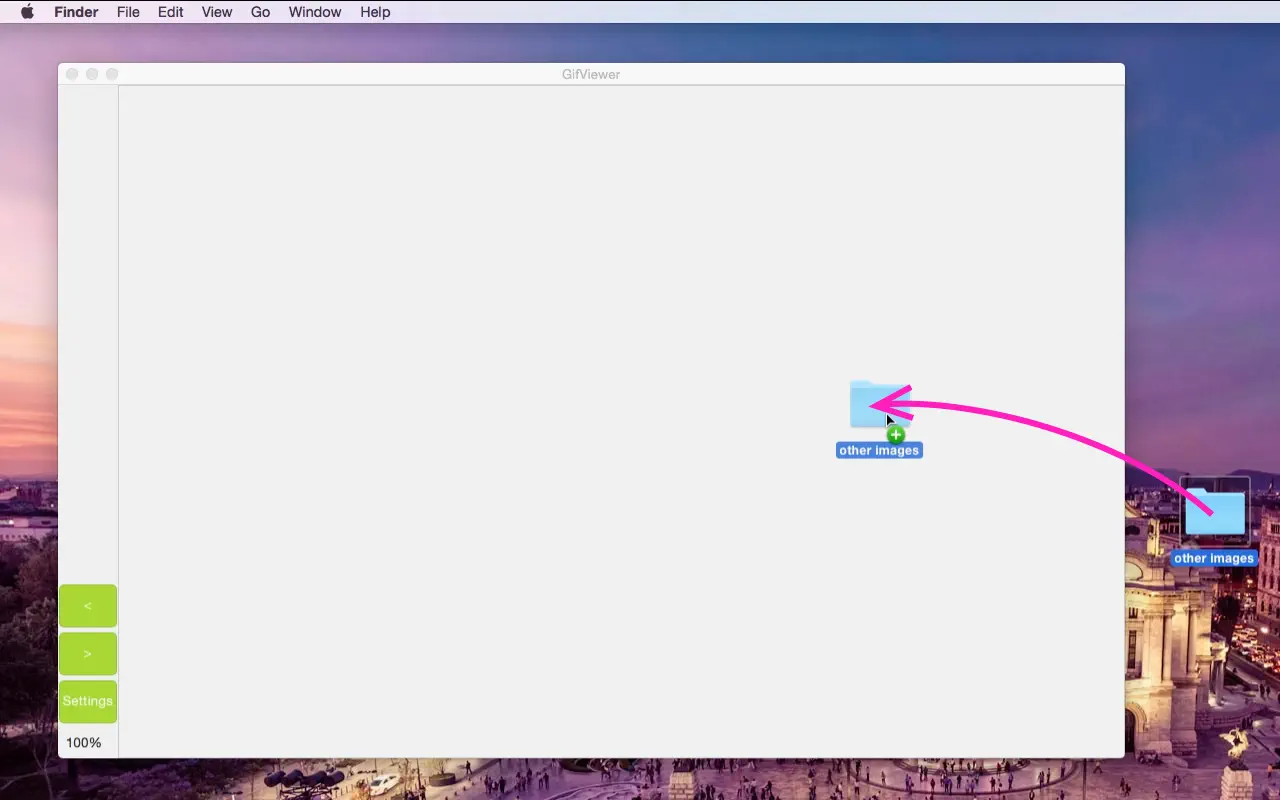Open the Apple menu
The image size is (1280, 800).
click(27, 11)
